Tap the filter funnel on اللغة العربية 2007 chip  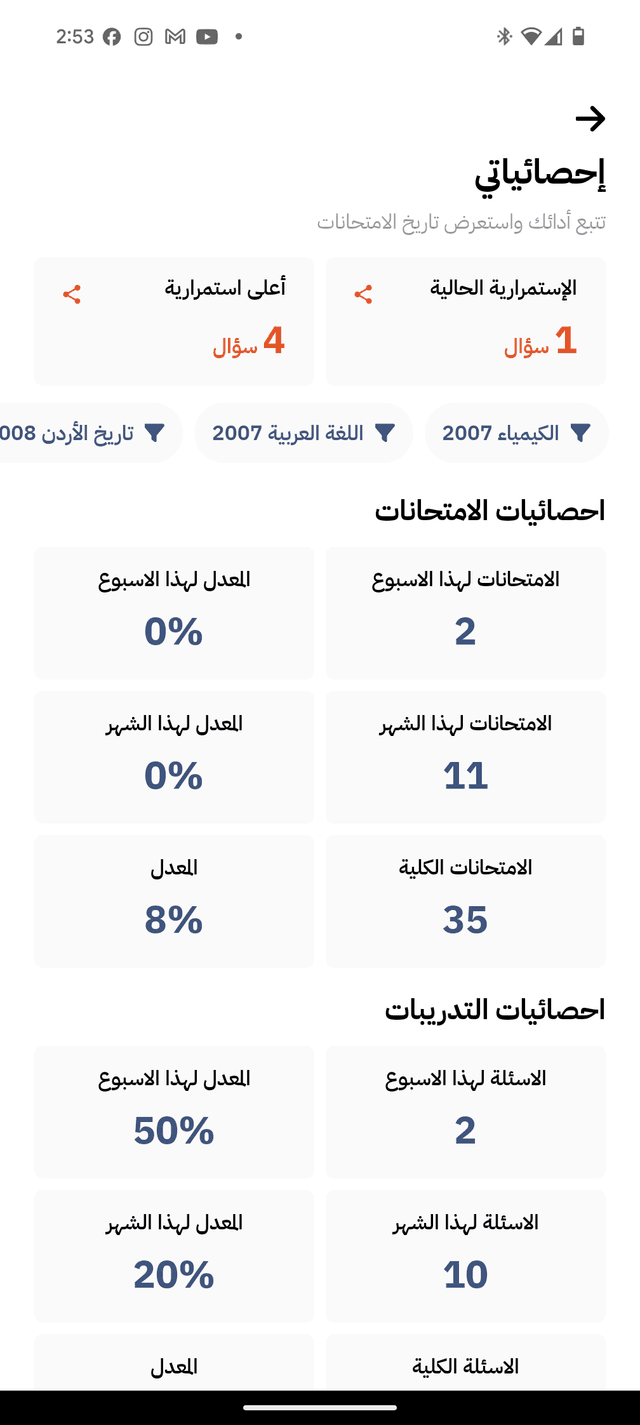pos(386,432)
